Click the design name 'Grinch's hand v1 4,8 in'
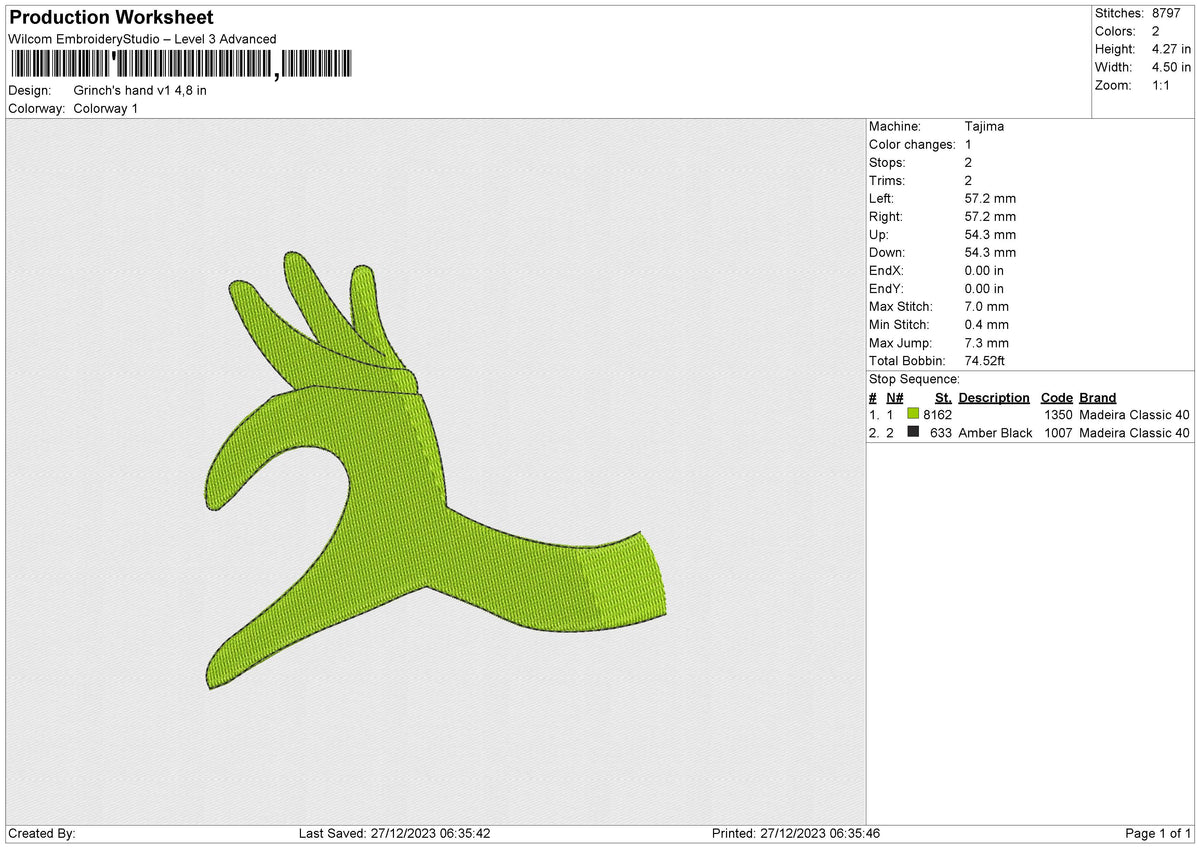 [x=140, y=90]
